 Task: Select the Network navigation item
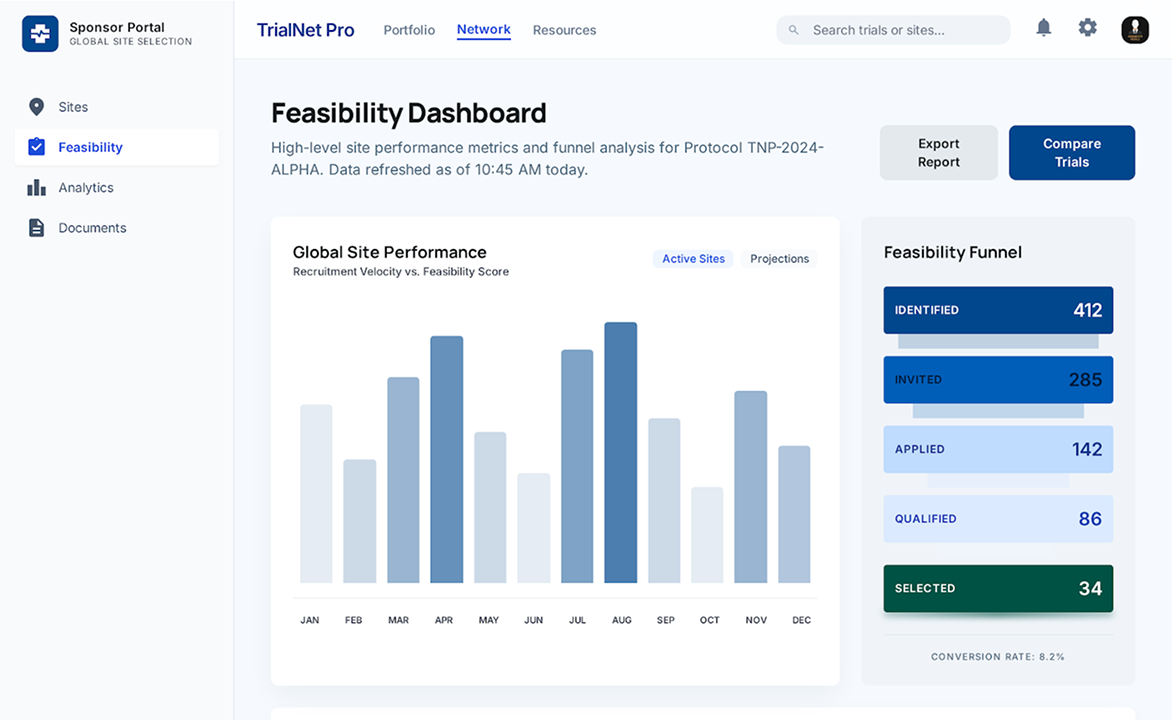[x=483, y=30]
